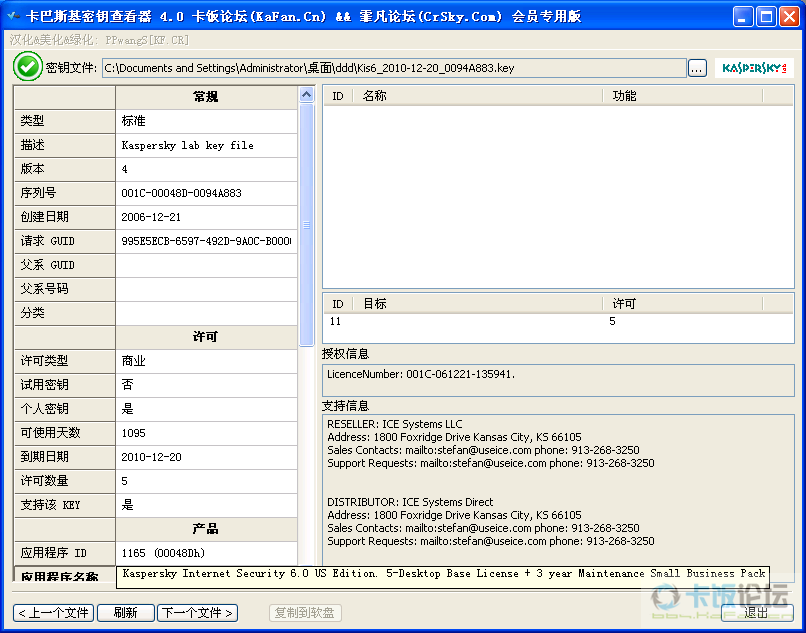Click the 序列号 row label
The image size is (806, 633).
tap(65, 193)
